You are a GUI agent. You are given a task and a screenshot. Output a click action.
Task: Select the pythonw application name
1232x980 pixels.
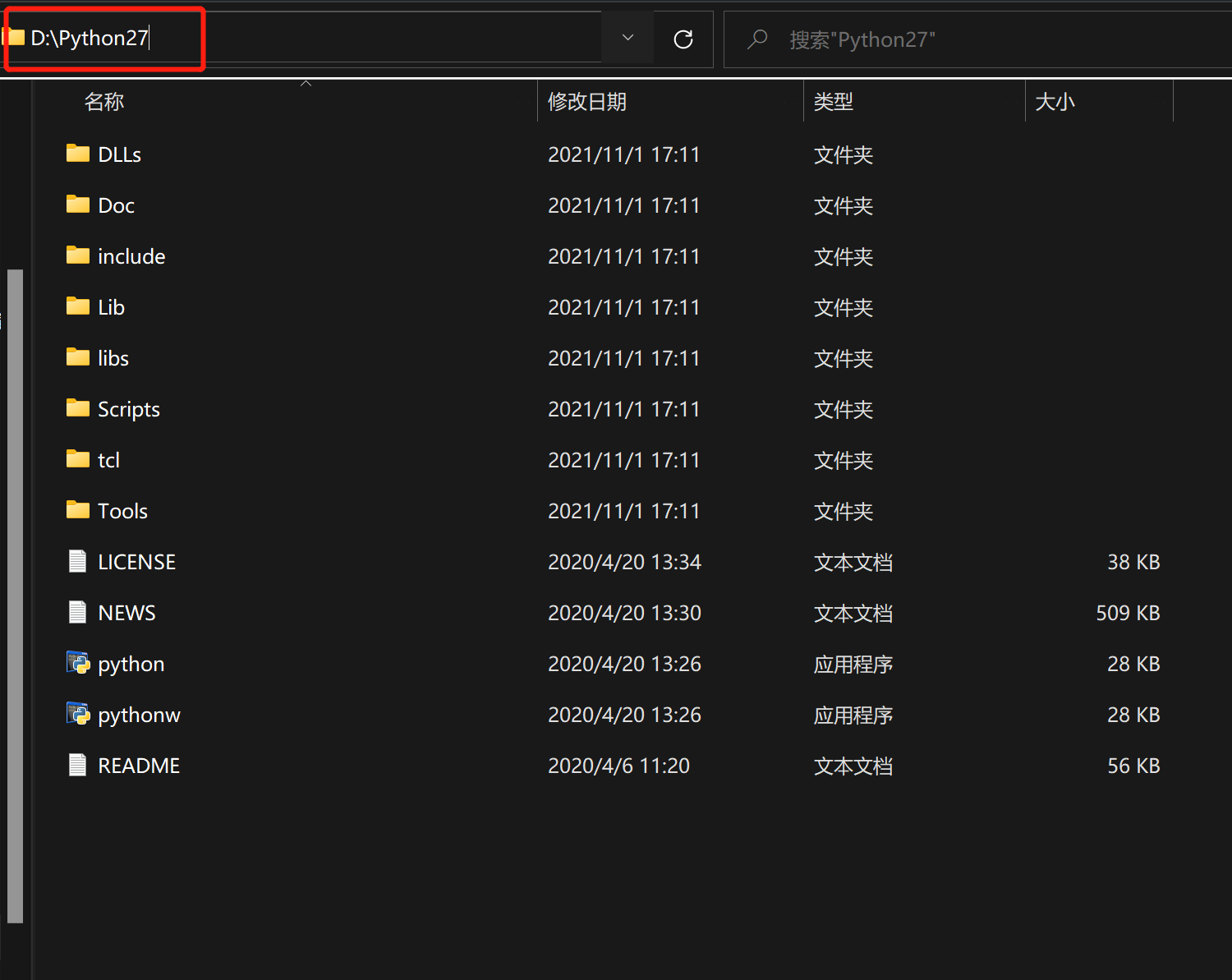pos(140,715)
